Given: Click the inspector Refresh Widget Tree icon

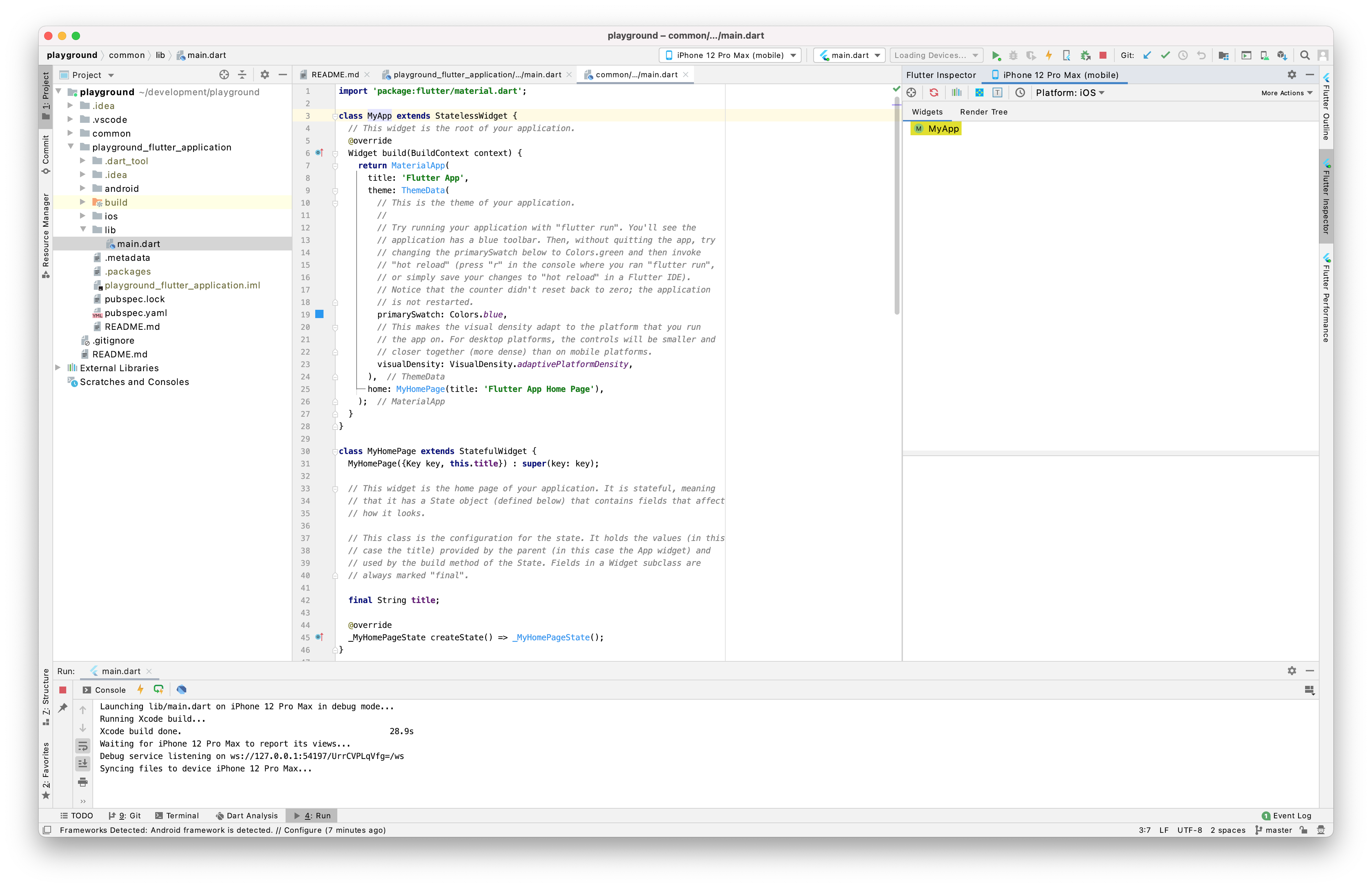Looking at the screenshot, I should coord(934,93).
